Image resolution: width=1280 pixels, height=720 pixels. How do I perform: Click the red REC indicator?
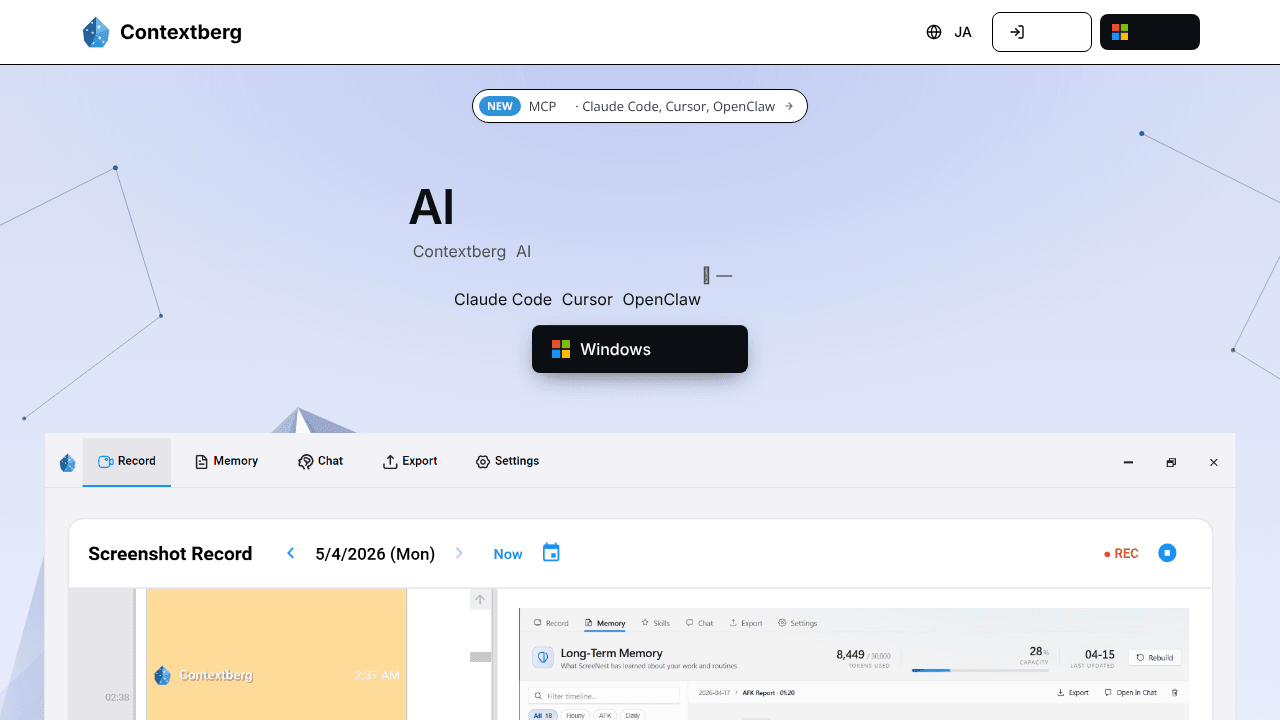click(1121, 554)
